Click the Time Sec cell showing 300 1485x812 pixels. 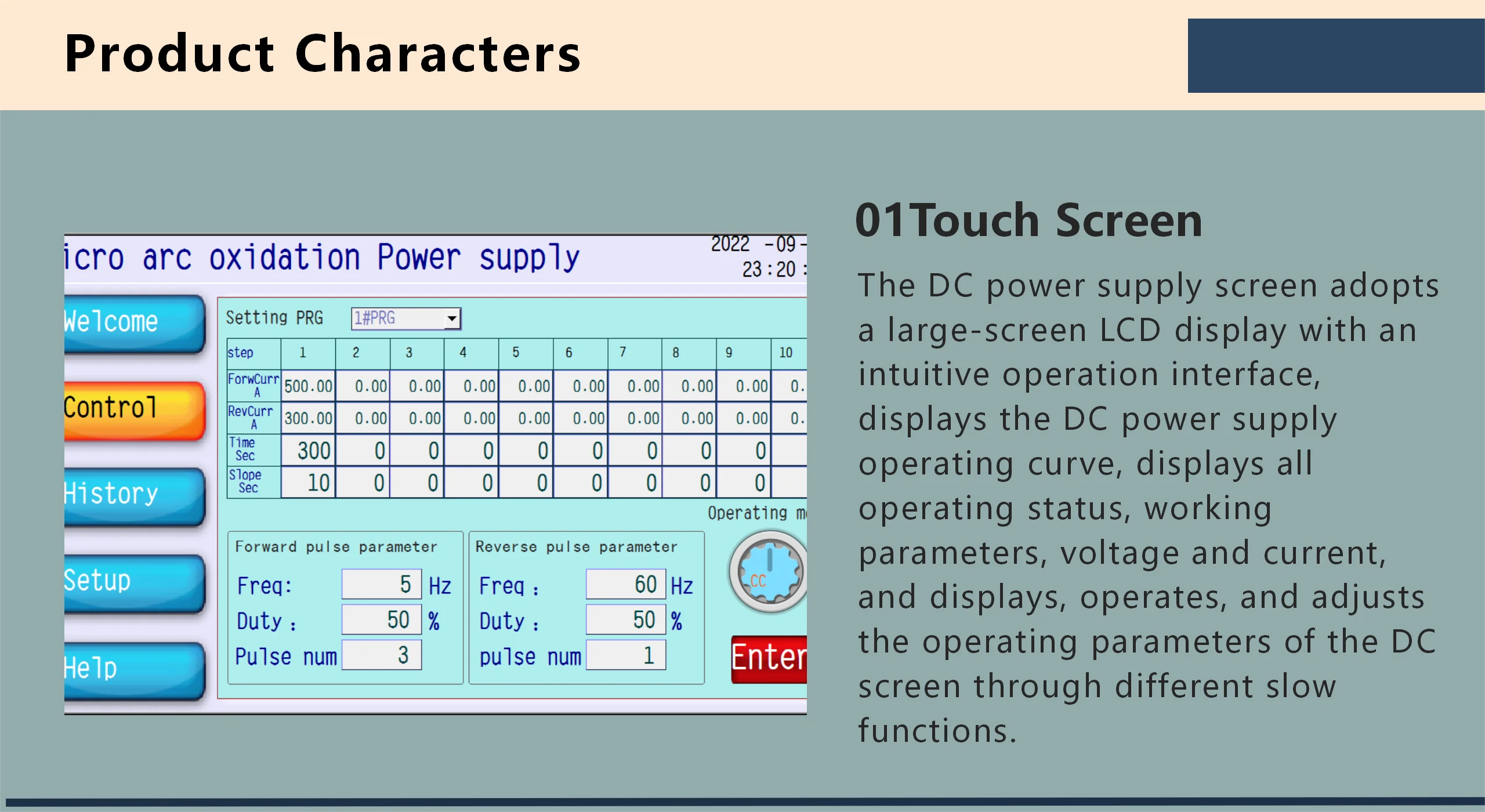click(x=307, y=449)
